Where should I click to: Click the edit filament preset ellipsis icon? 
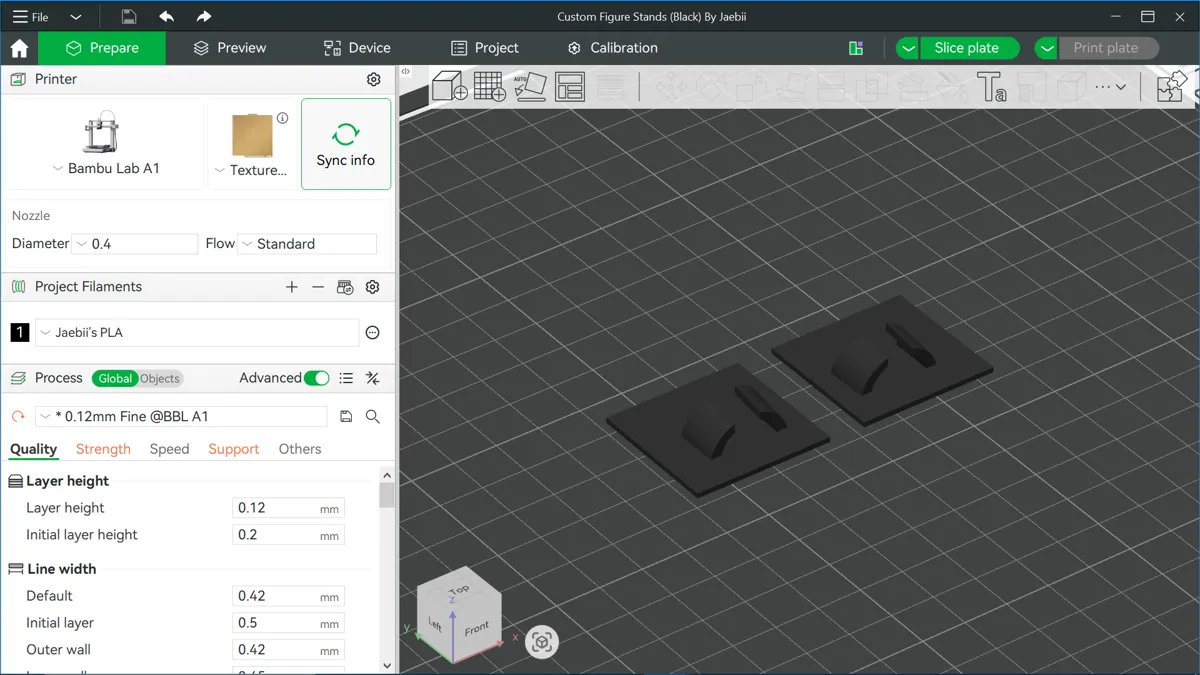(373, 333)
